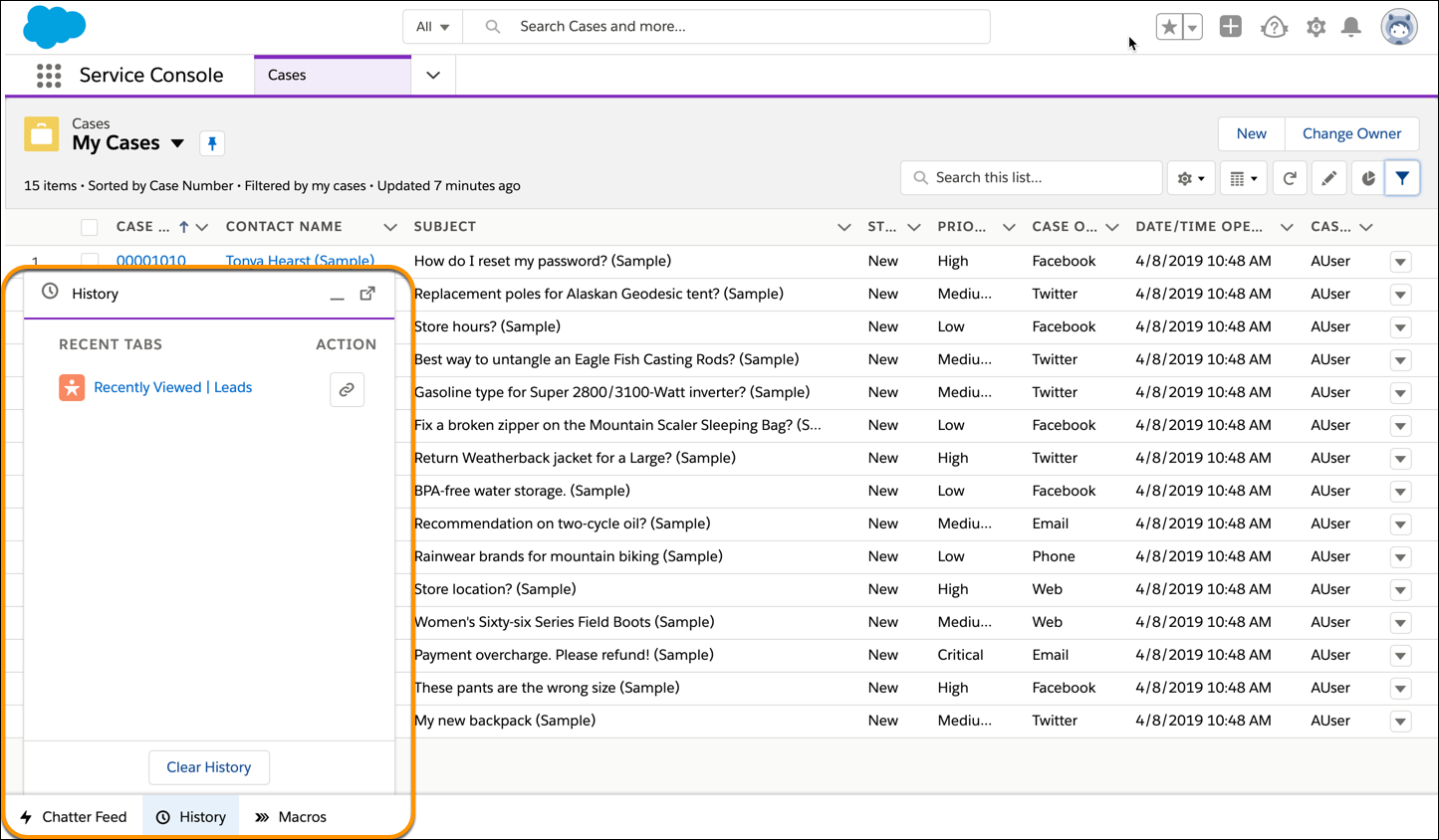Open row actions for Store hours case
The width and height of the screenshot is (1439, 840).
[1401, 327]
